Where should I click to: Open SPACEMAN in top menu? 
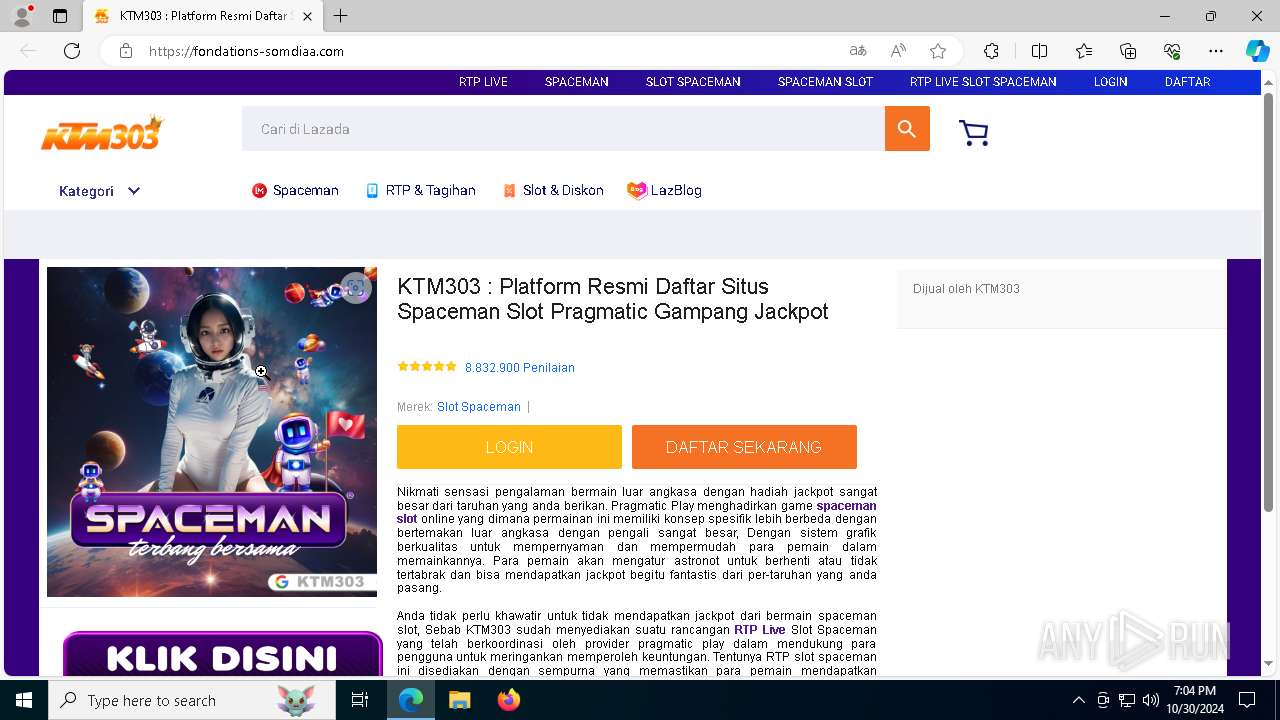click(576, 82)
